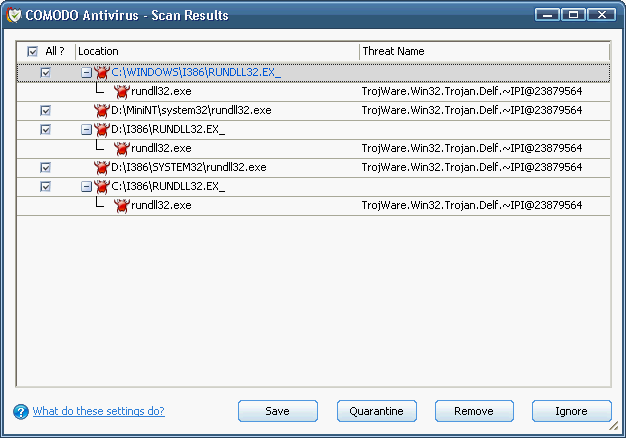The image size is (626, 438).
Task: Click the Threat Name column header
Action: pyautogui.click(x=485, y=52)
